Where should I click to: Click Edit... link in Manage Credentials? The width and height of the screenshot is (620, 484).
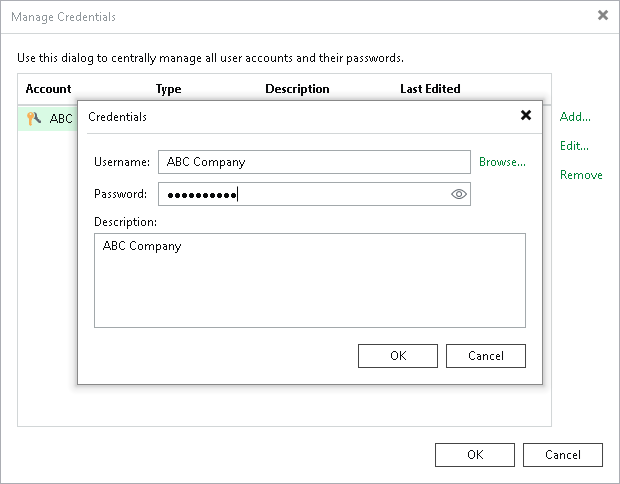point(574,146)
